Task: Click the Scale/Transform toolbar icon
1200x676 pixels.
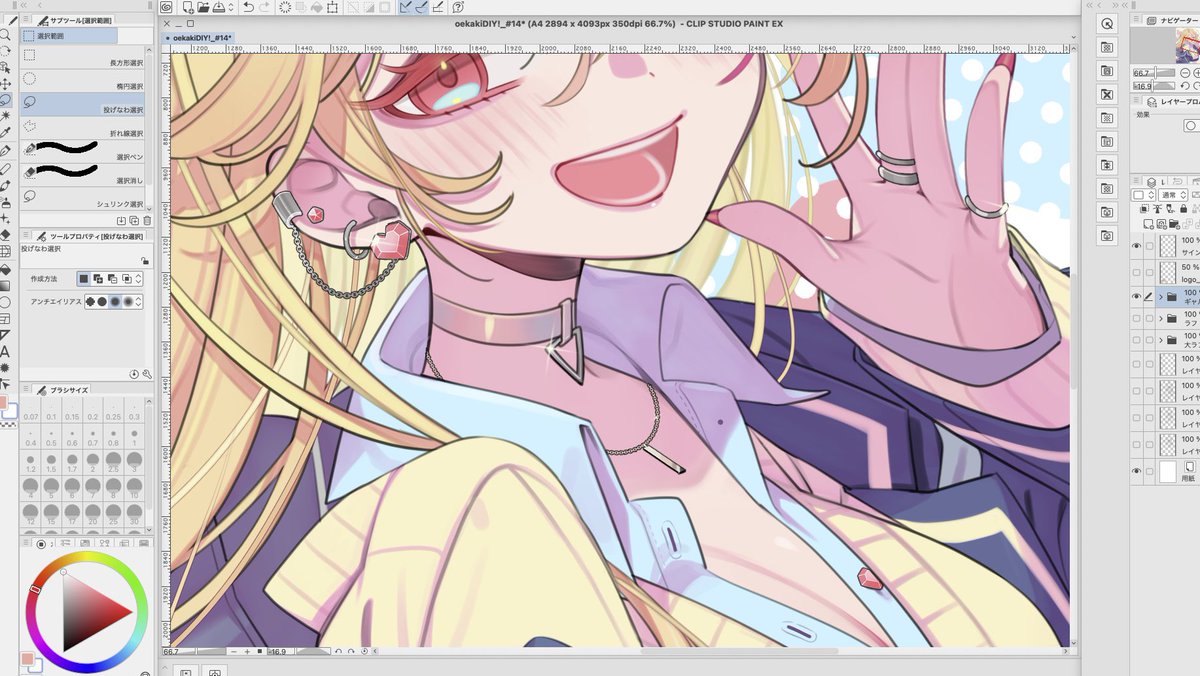Action: [332, 7]
